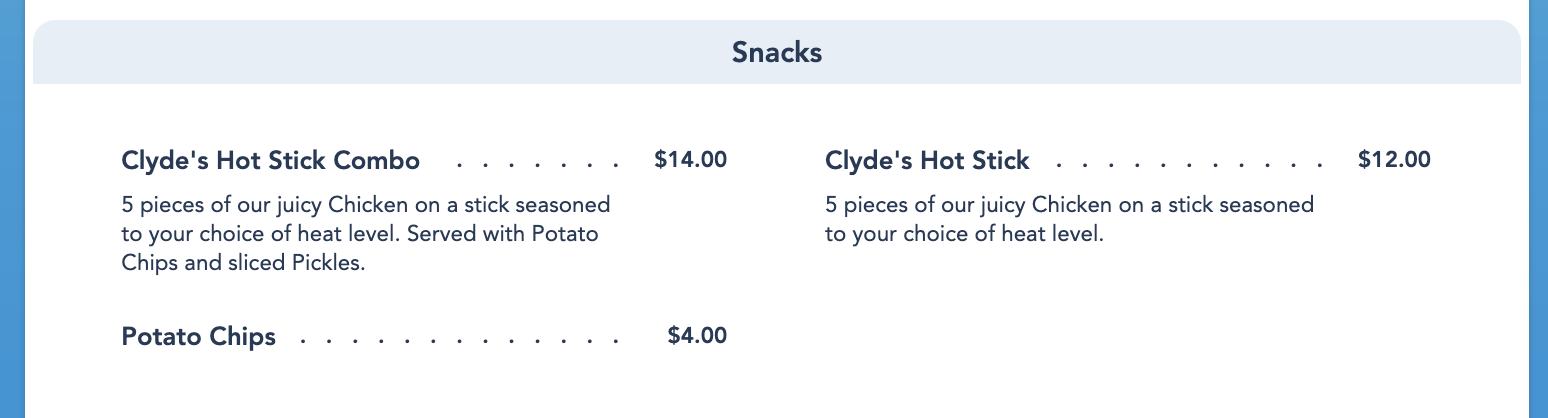Open the Potato Chips menu item

[x=198, y=337]
